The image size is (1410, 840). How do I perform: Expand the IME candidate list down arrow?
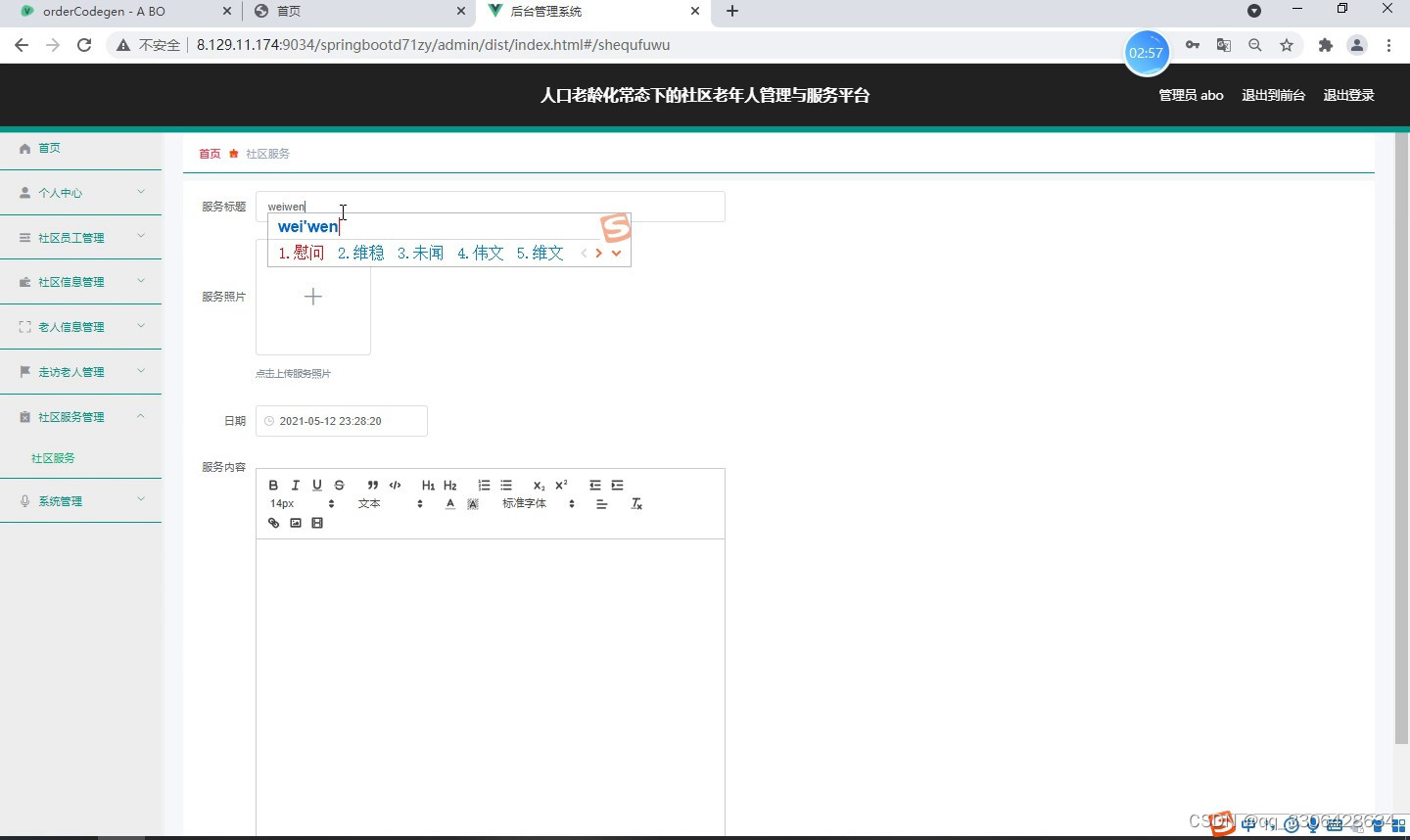616,254
